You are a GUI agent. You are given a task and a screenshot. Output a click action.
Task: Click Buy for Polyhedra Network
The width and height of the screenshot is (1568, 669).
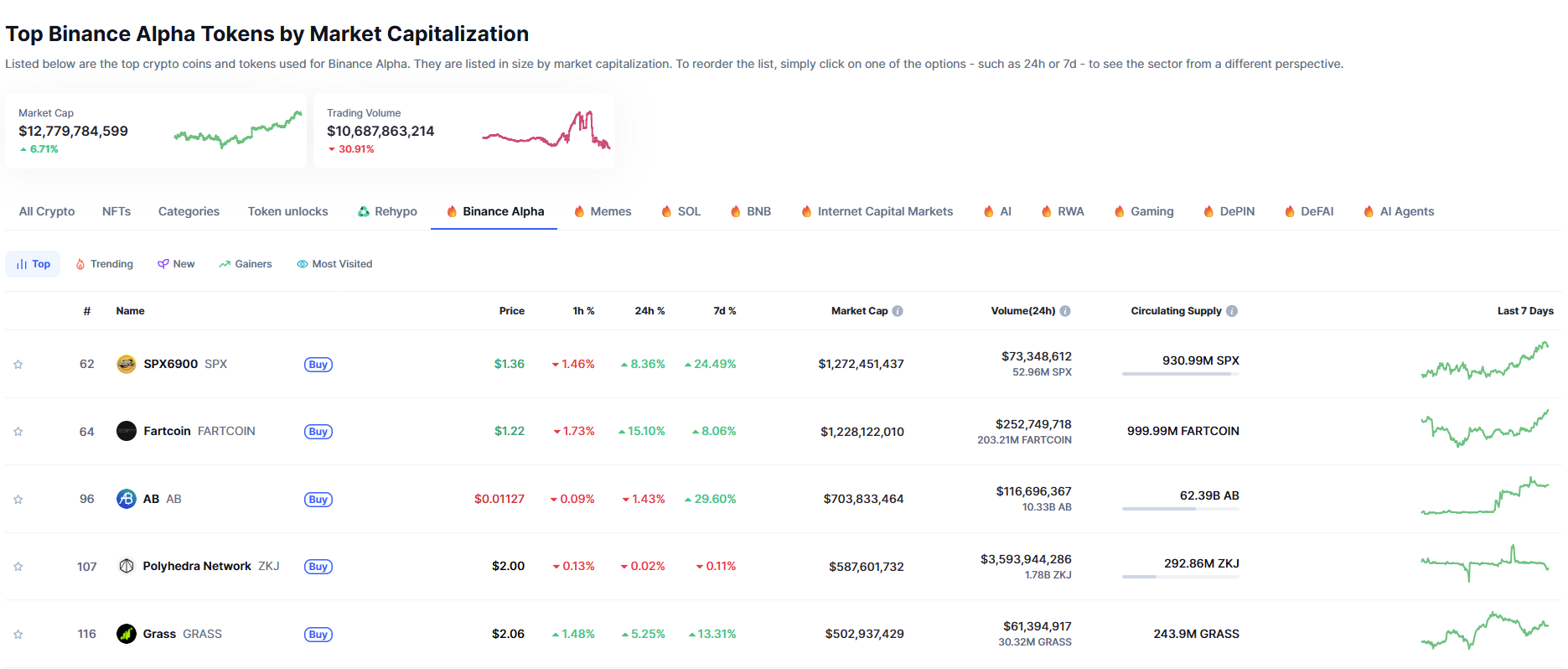point(318,567)
